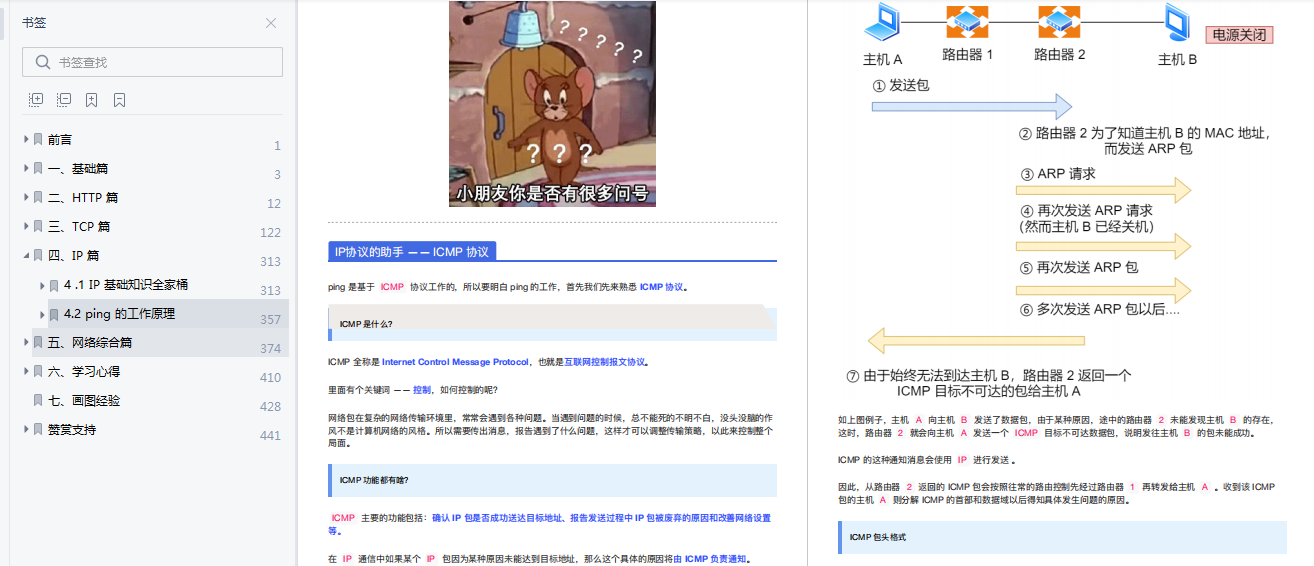Click the ① 发送包 step label

click(900, 85)
